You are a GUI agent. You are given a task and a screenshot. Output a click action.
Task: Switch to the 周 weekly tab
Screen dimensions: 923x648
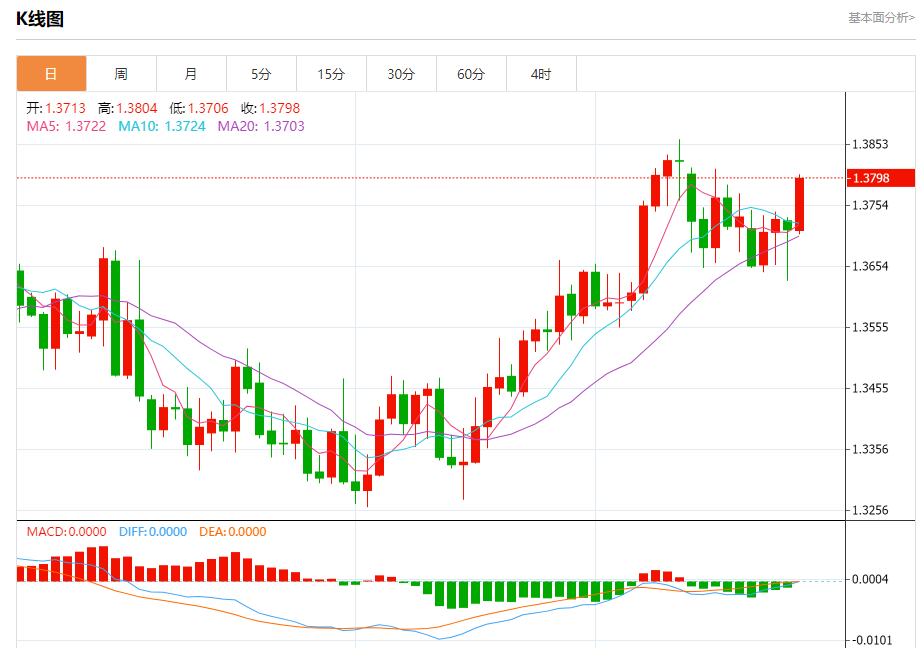[x=121, y=74]
